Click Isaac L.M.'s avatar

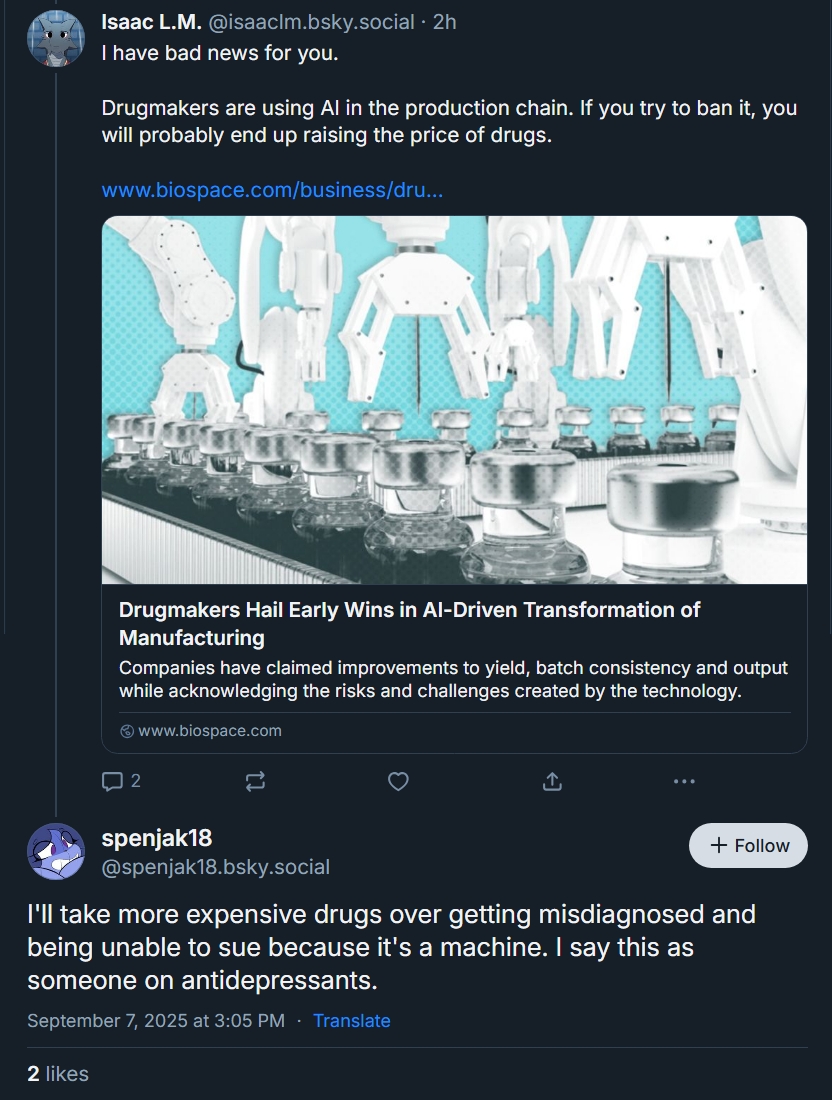56,38
